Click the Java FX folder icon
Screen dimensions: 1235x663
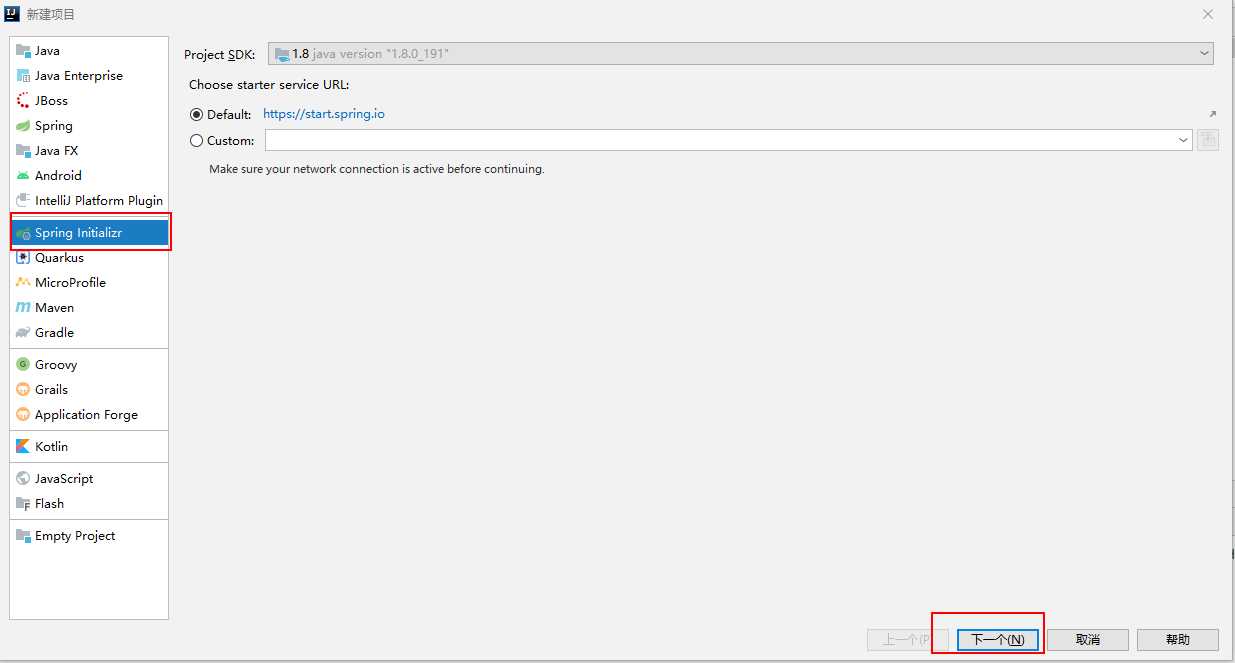[x=24, y=151]
